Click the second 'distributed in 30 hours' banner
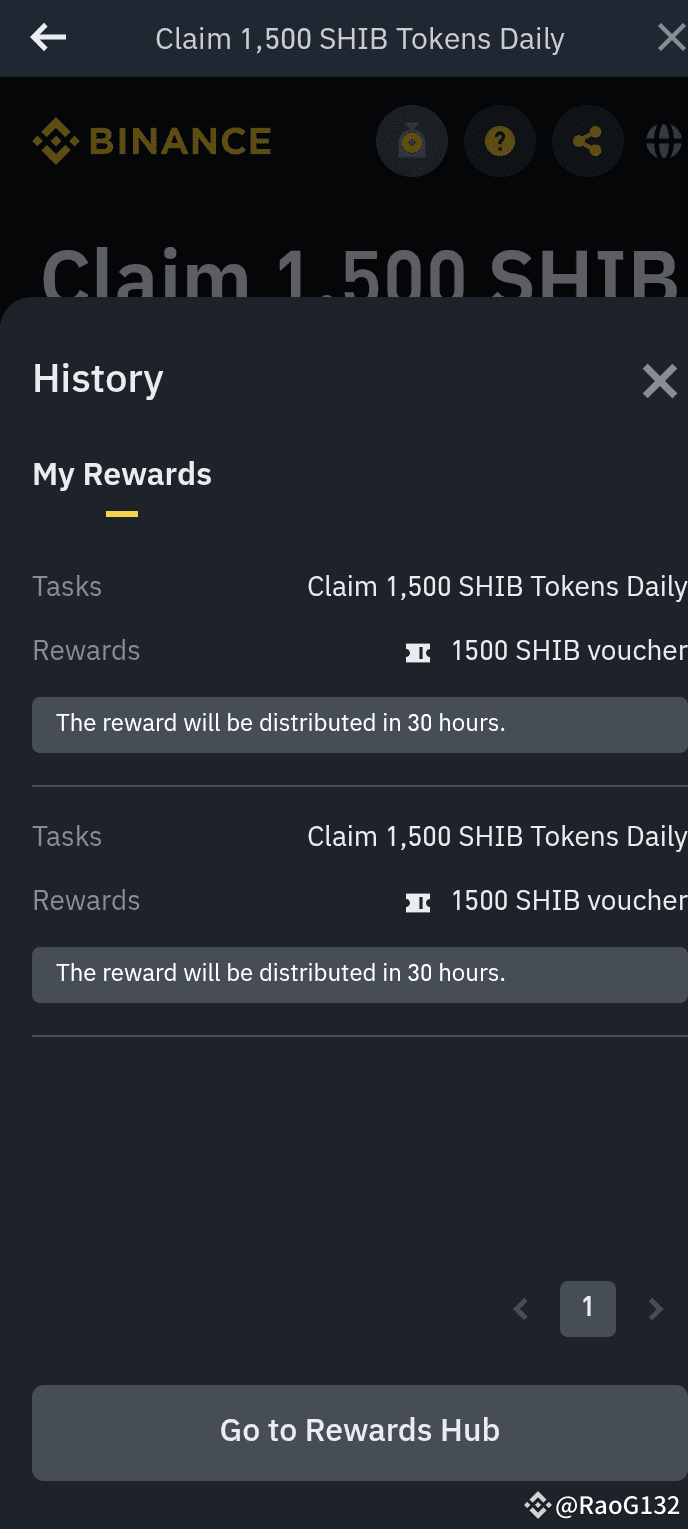The width and height of the screenshot is (688, 1529). [359, 973]
